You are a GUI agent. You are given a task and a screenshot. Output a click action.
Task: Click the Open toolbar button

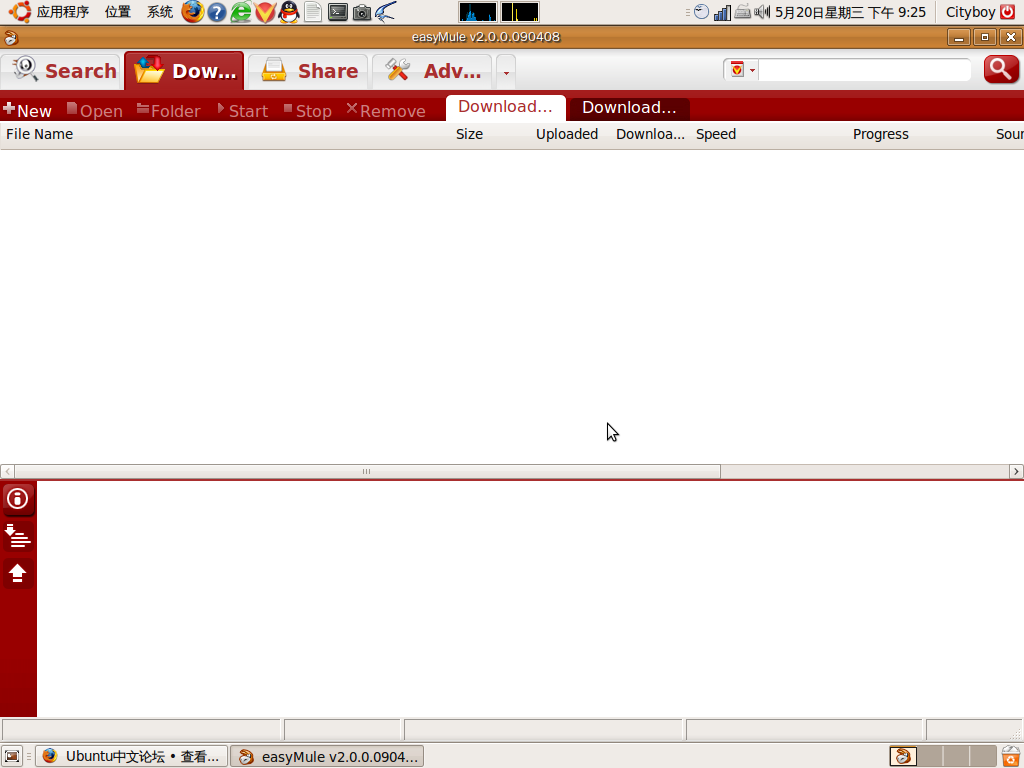pos(95,110)
